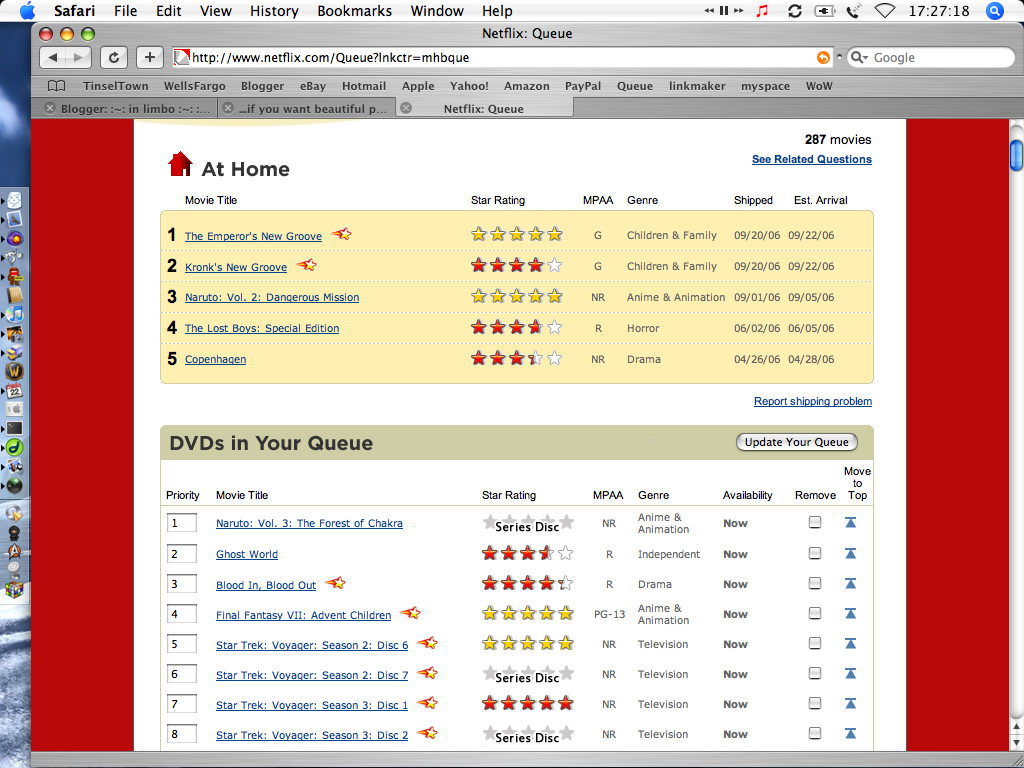
Task: Open the bookmarks book icon in bar
Action: click(57, 86)
